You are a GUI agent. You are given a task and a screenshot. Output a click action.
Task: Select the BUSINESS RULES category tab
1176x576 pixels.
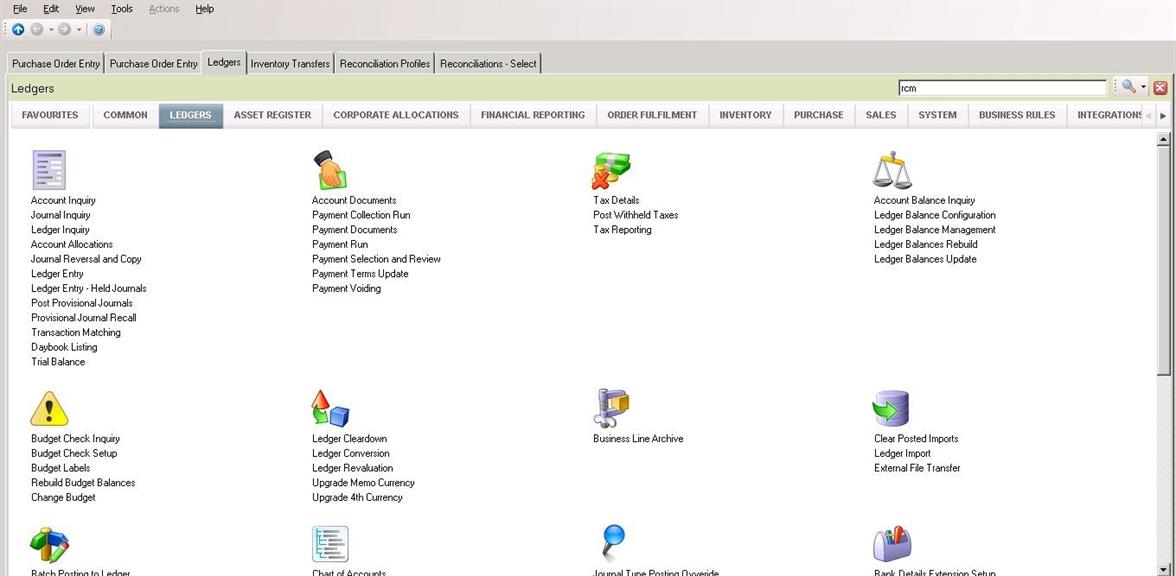tap(1017, 116)
